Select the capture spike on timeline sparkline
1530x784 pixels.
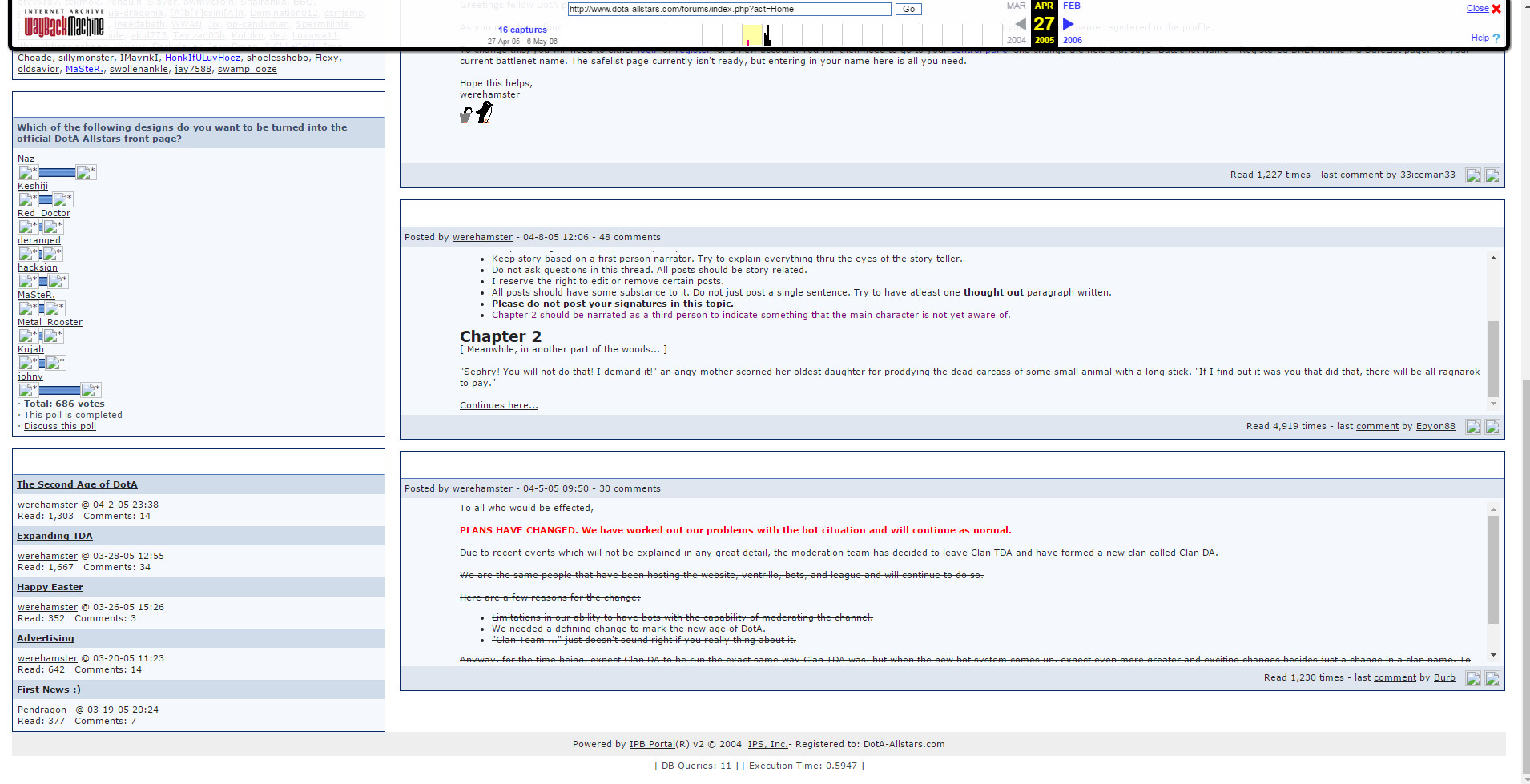click(767, 35)
